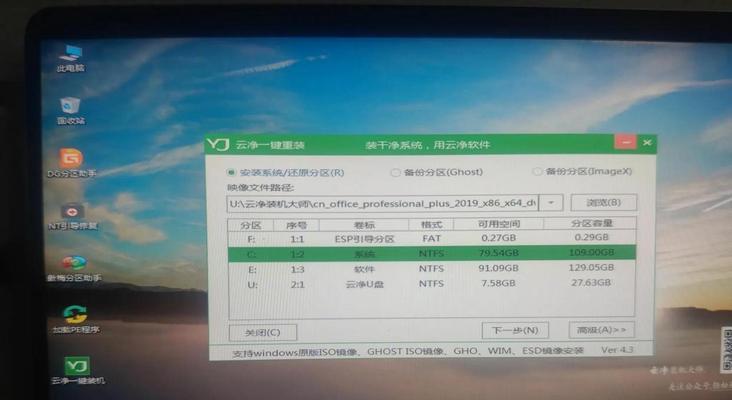Launch the NT引导修复 desktop icon
The height and width of the screenshot is (400, 732).
[x=72, y=217]
